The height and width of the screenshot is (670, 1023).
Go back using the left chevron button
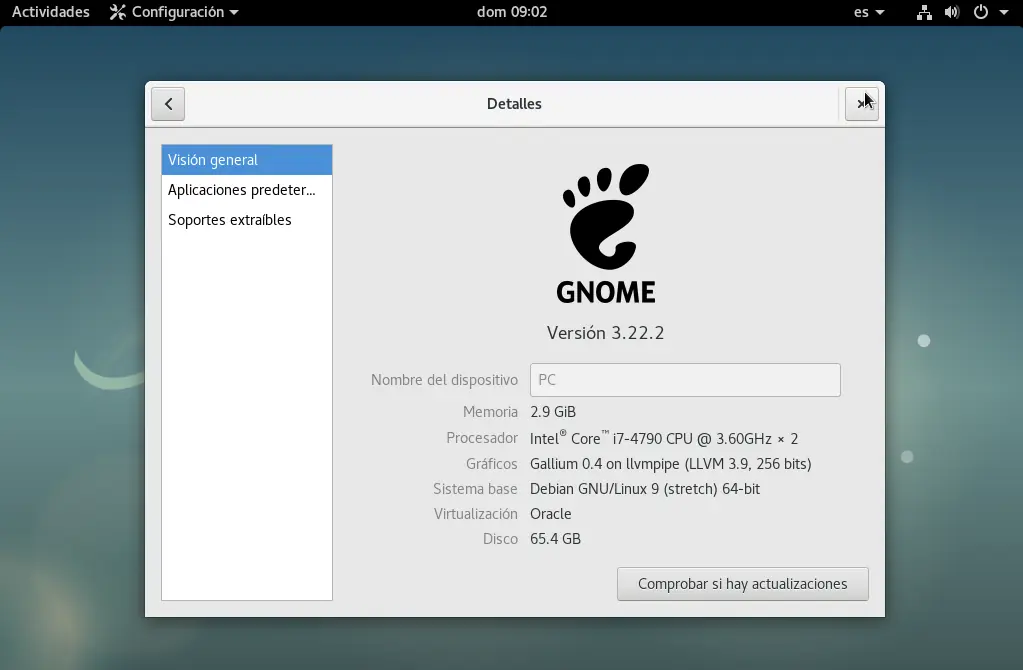pyautogui.click(x=168, y=104)
